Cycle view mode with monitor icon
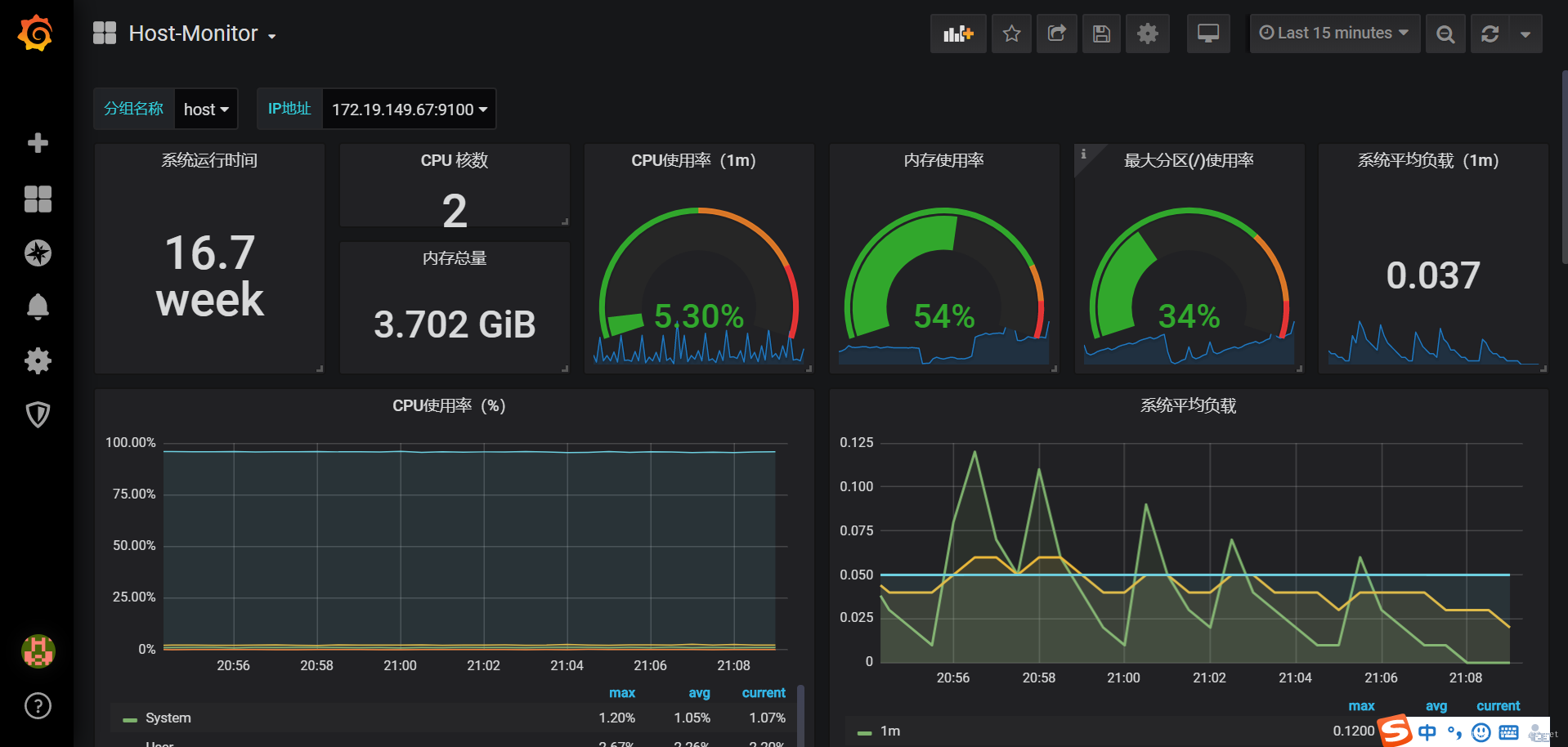Viewport: 1568px width, 747px height. pyautogui.click(x=1208, y=34)
